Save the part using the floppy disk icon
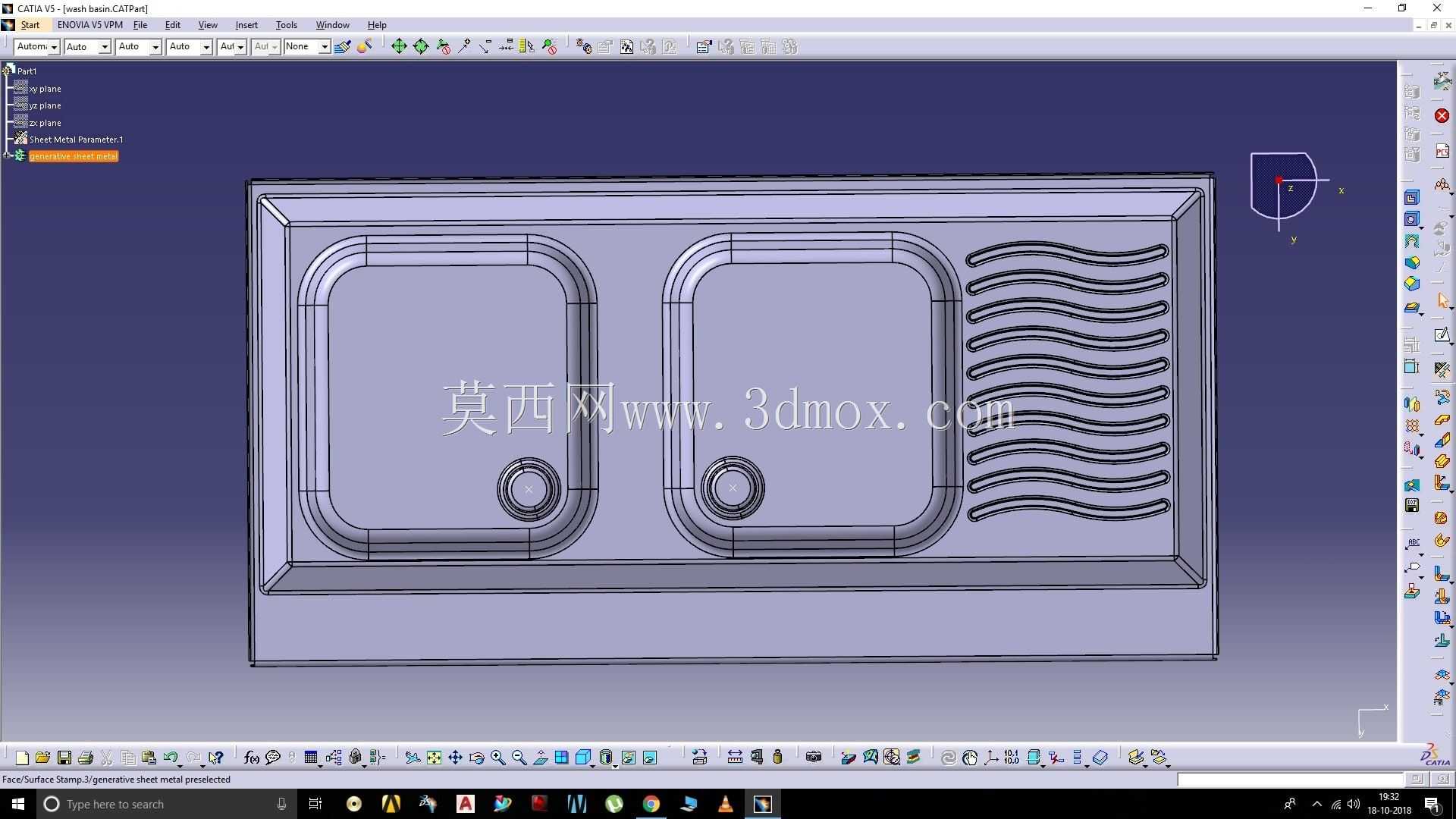 [64, 757]
